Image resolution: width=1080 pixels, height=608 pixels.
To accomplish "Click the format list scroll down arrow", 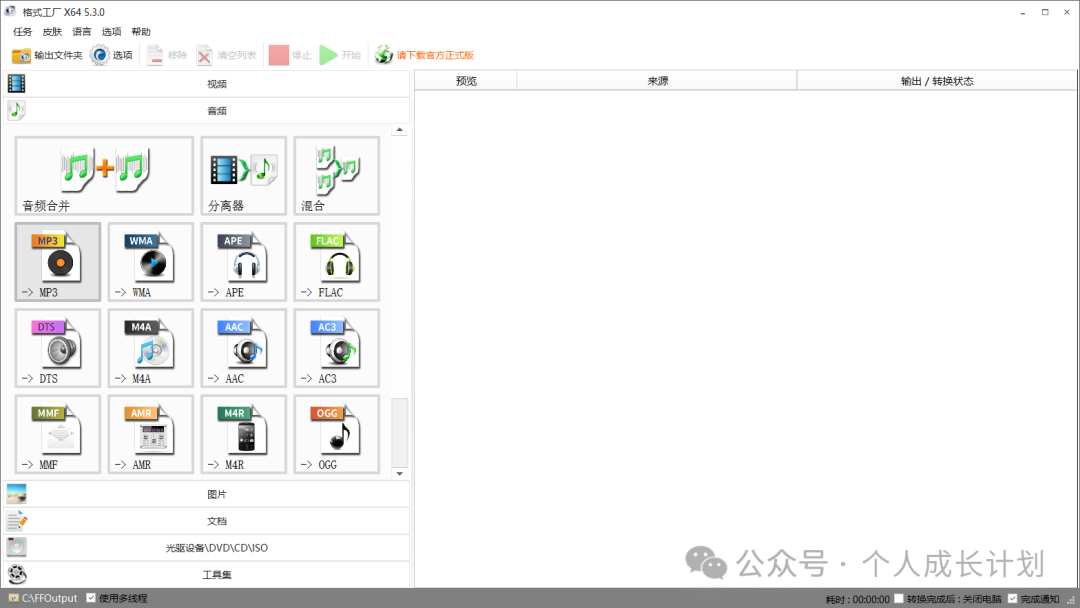I will point(399,474).
